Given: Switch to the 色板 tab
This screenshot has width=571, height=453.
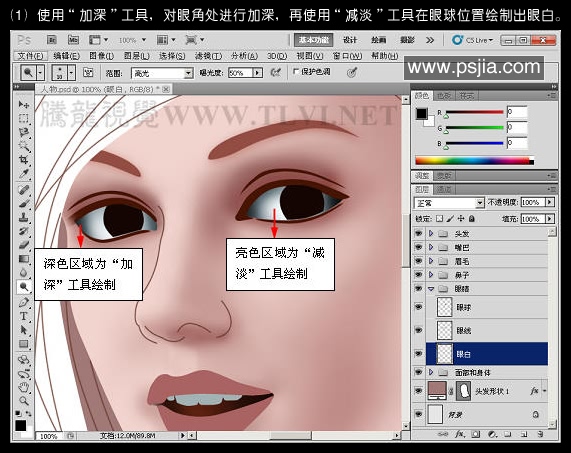Looking at the screenshot, I should pyautogui.click(x=444, y=96).
